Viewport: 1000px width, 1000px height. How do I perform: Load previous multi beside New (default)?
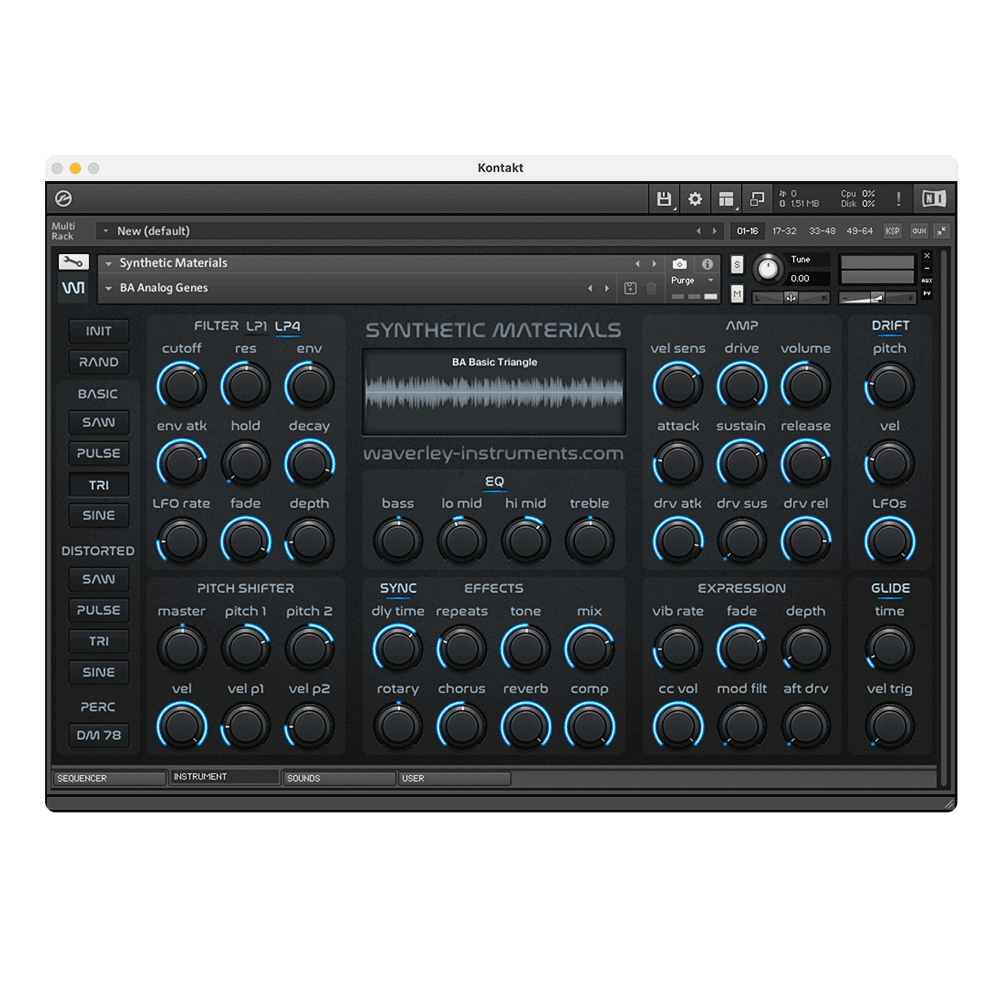point(698,231)
